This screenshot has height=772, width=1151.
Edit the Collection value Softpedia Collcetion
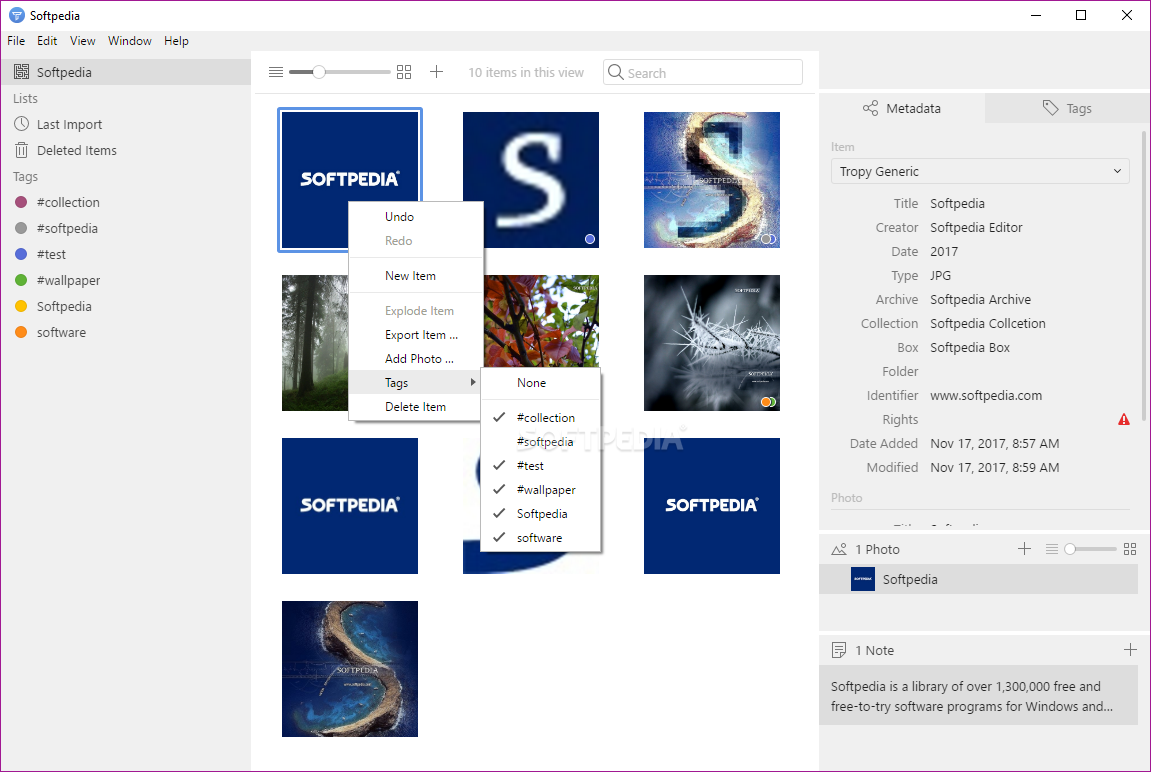click(x=987, y=324)
